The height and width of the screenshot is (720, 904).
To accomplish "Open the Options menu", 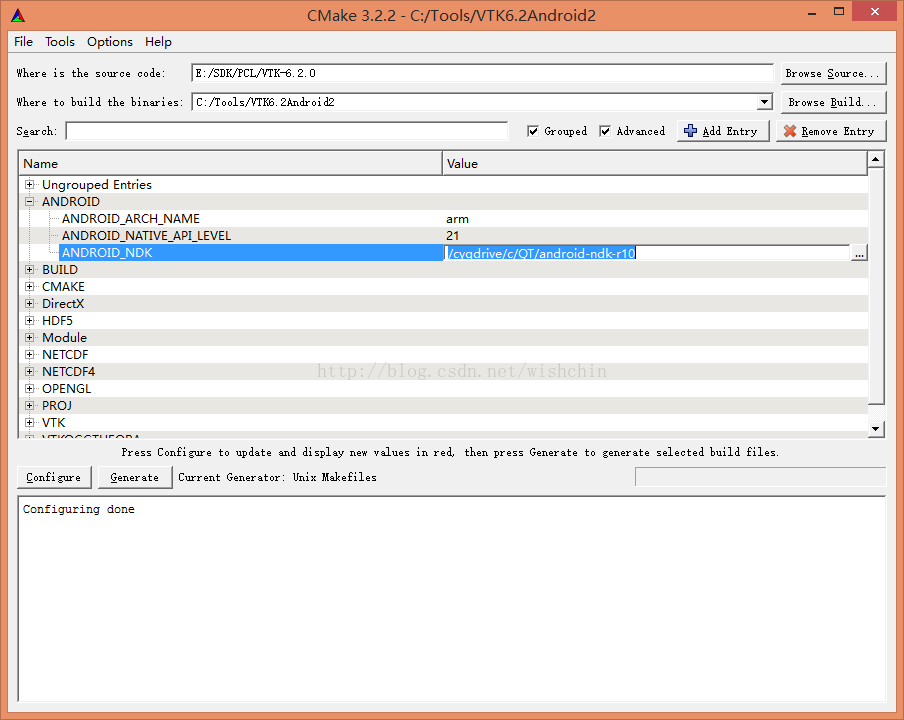I will (110, 42).
